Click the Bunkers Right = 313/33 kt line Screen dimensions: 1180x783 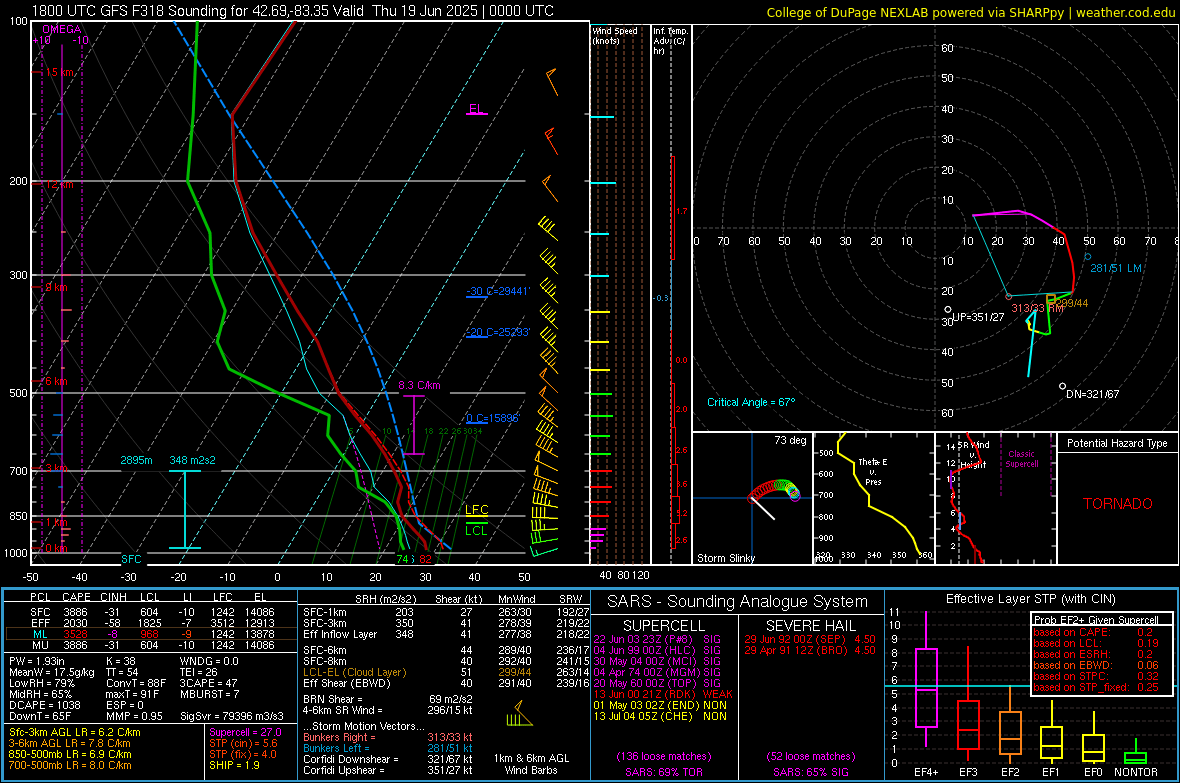[388, 737]
